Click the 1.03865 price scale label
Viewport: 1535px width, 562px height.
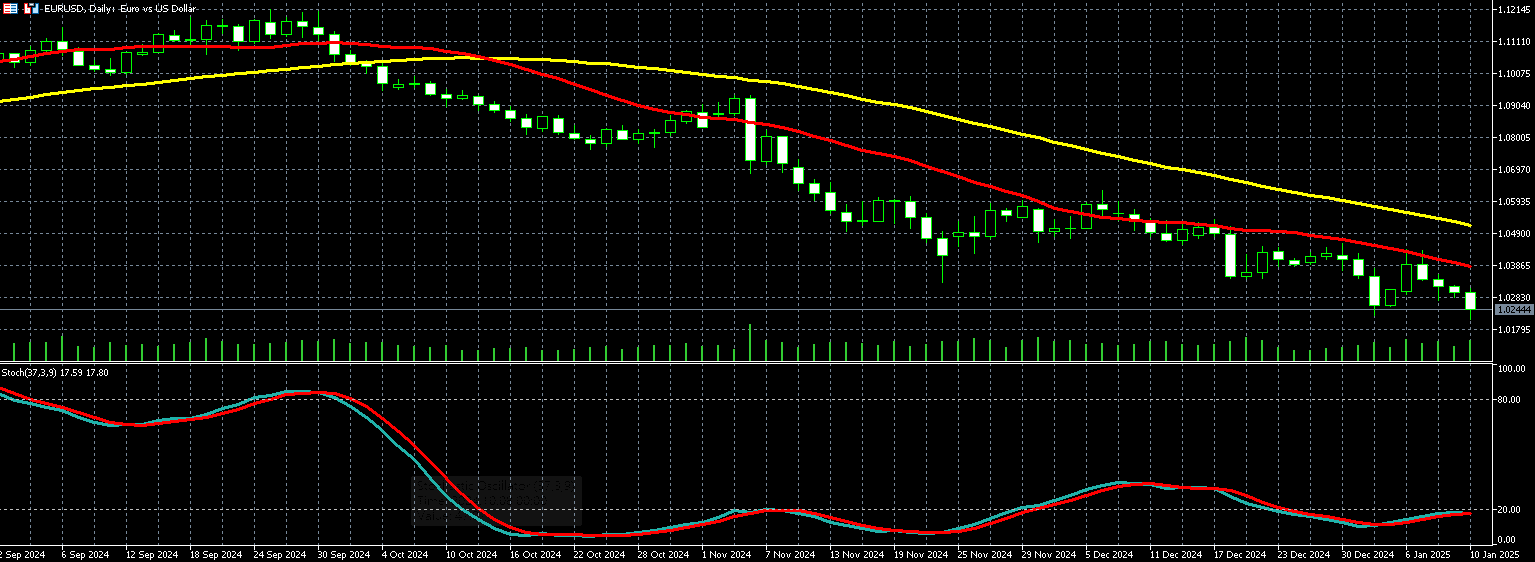pos(1512,266)
